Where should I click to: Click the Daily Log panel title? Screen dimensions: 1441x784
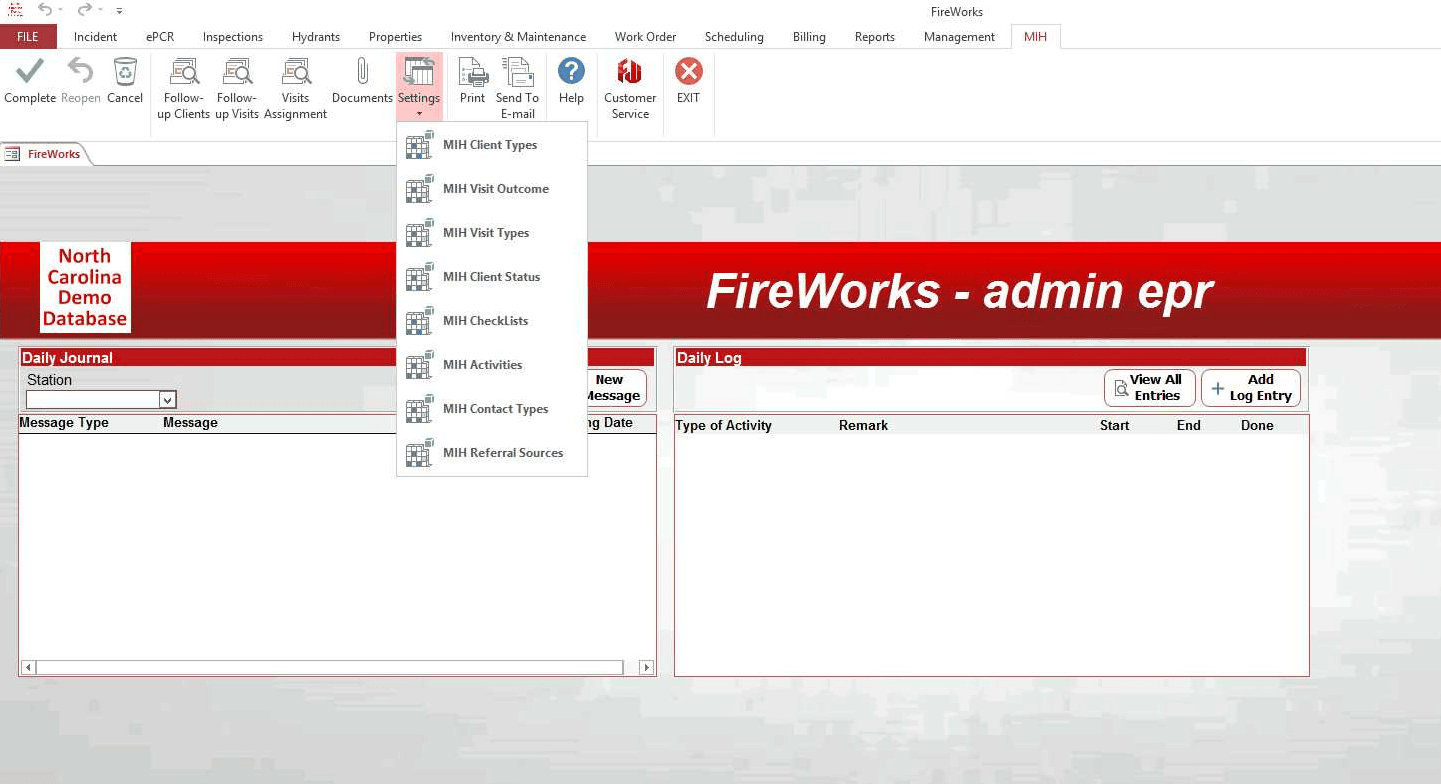[709, 358]
